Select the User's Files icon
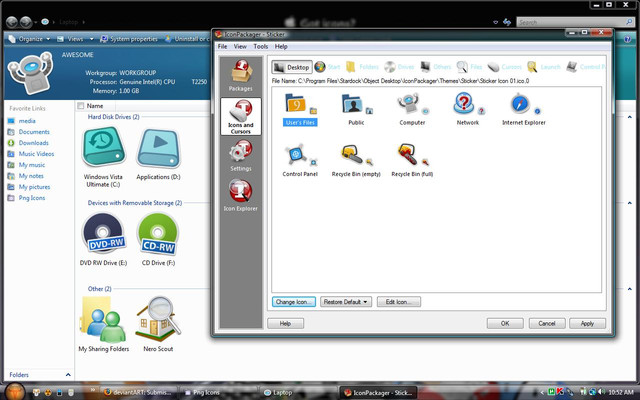640x400 pixels. click(300, 109)
